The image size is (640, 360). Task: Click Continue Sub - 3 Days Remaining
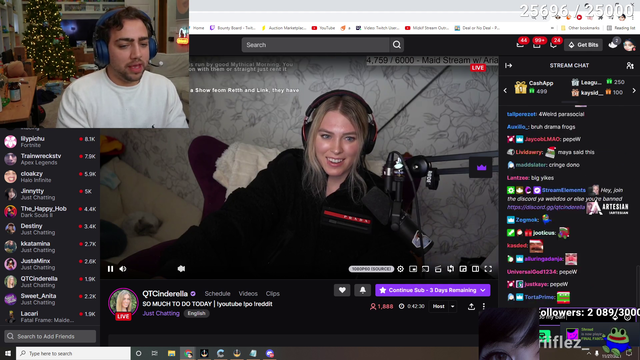(433, 290)
